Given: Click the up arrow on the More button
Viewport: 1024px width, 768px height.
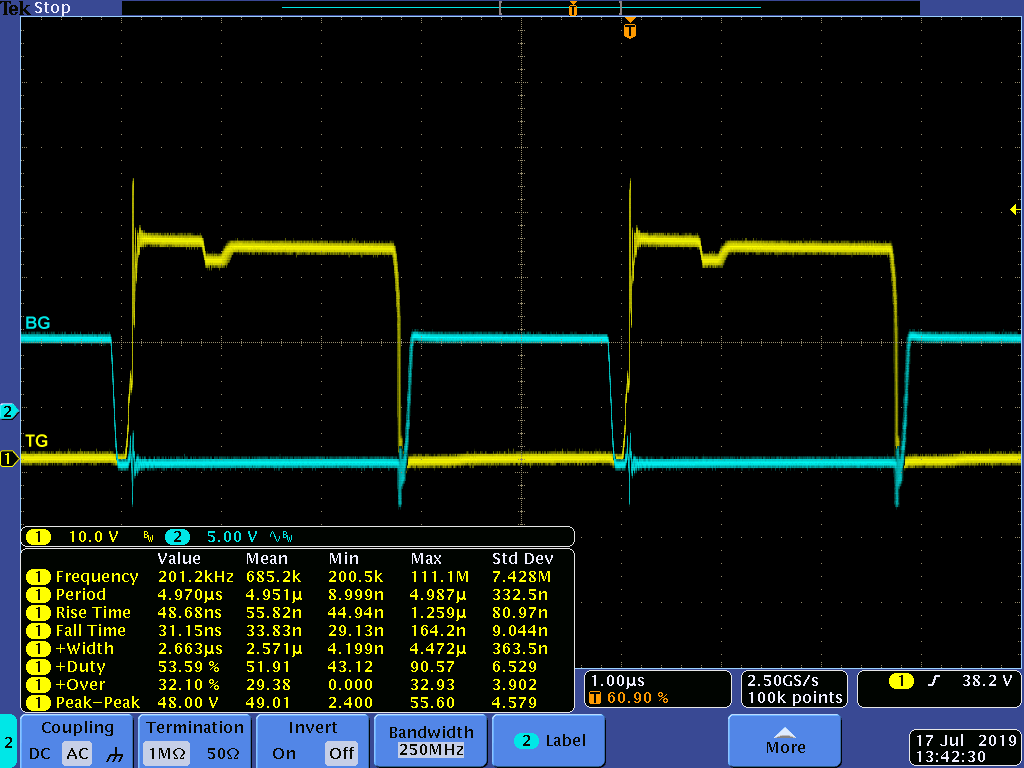Looking at the screenshot, I should (x=784, y=733).
